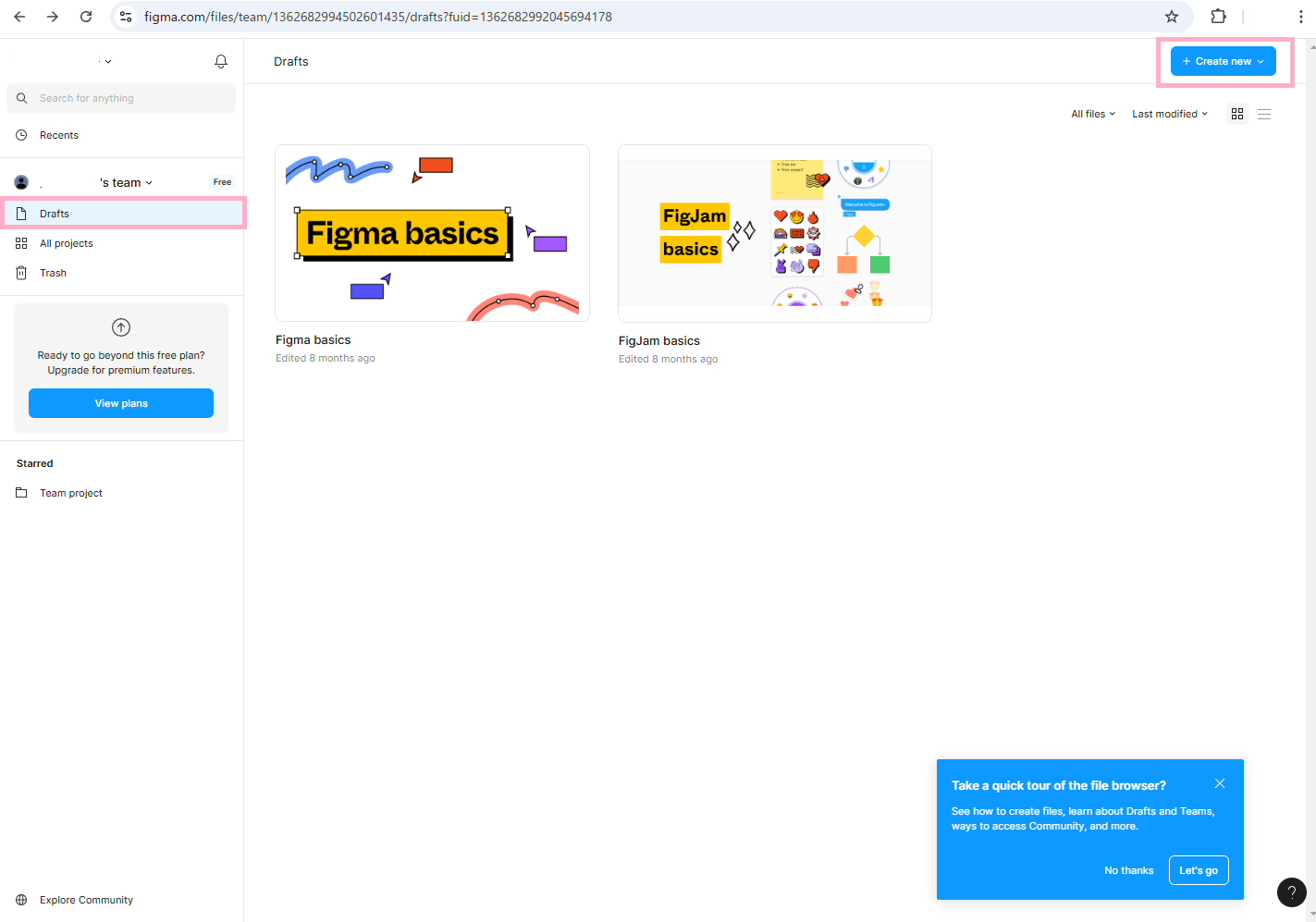Open the account switcher chevron at top left
This screenshot has height=922, width=1316.
click(108, 62)
